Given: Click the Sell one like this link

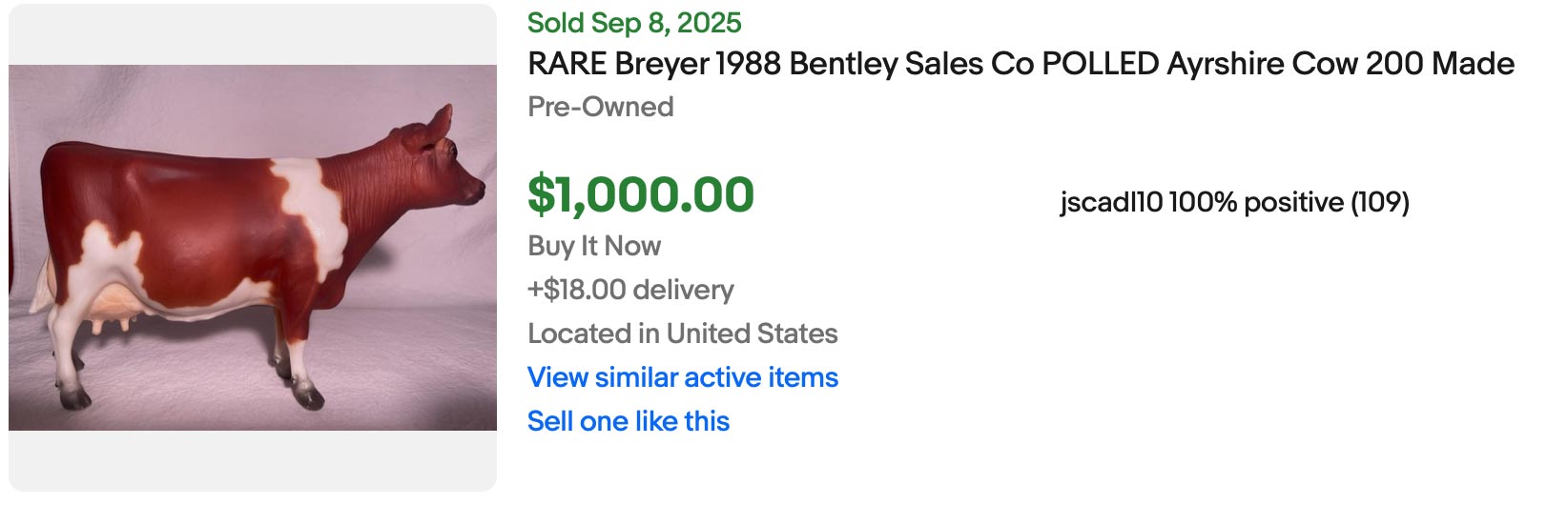Looking at the screenshot, I should pyautogui.click(x=629, y=421).
